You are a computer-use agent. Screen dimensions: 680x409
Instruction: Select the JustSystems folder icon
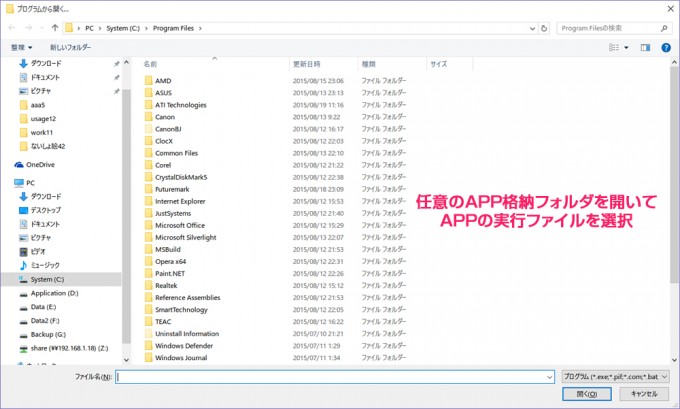(148, 213)
